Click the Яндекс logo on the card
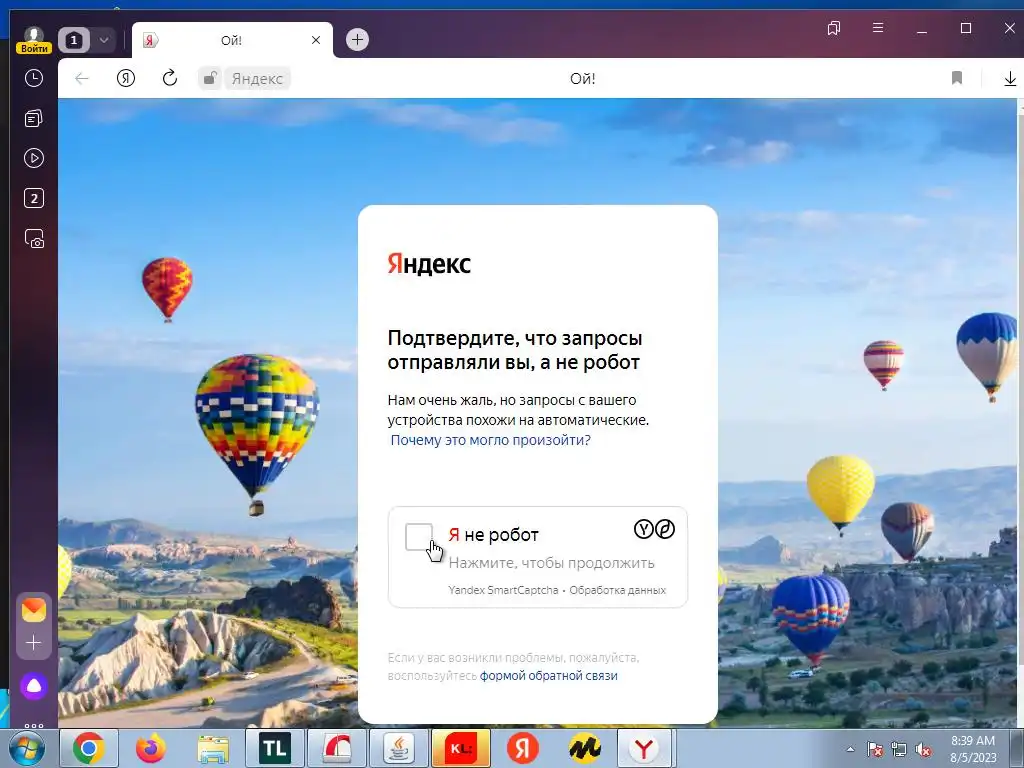Image resolution: width=1024 pixels, height=768 pixels. (429, 264)
